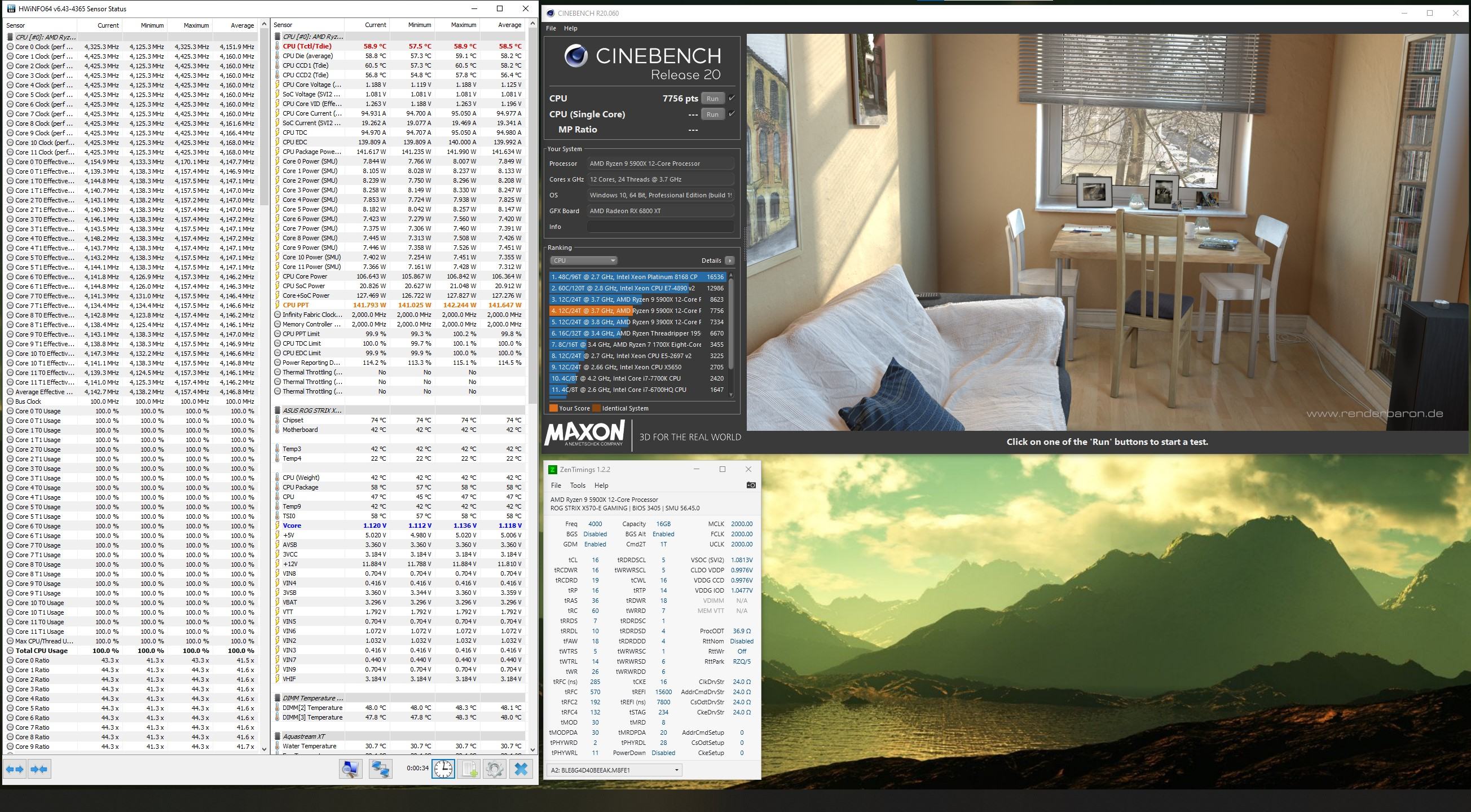
Task: Click the right panel Maximum column header
Action: click(x=457, y=25)
